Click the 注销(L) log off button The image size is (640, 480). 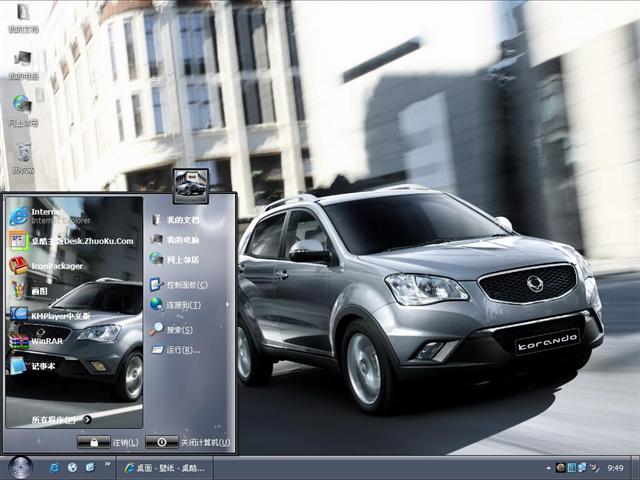[x=109, y=442]
